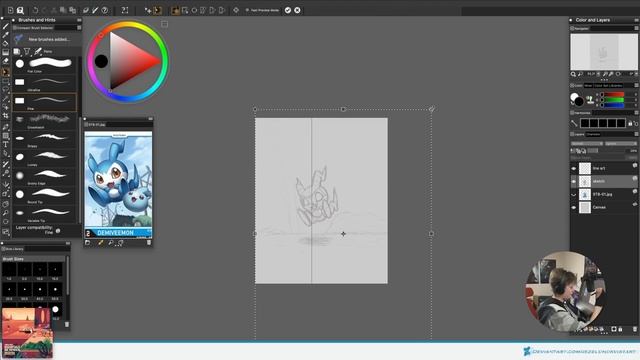Click the DemiVeemon reference image
Image resolution: width=640 pixels, height=360 pixels.
[118, 184]
